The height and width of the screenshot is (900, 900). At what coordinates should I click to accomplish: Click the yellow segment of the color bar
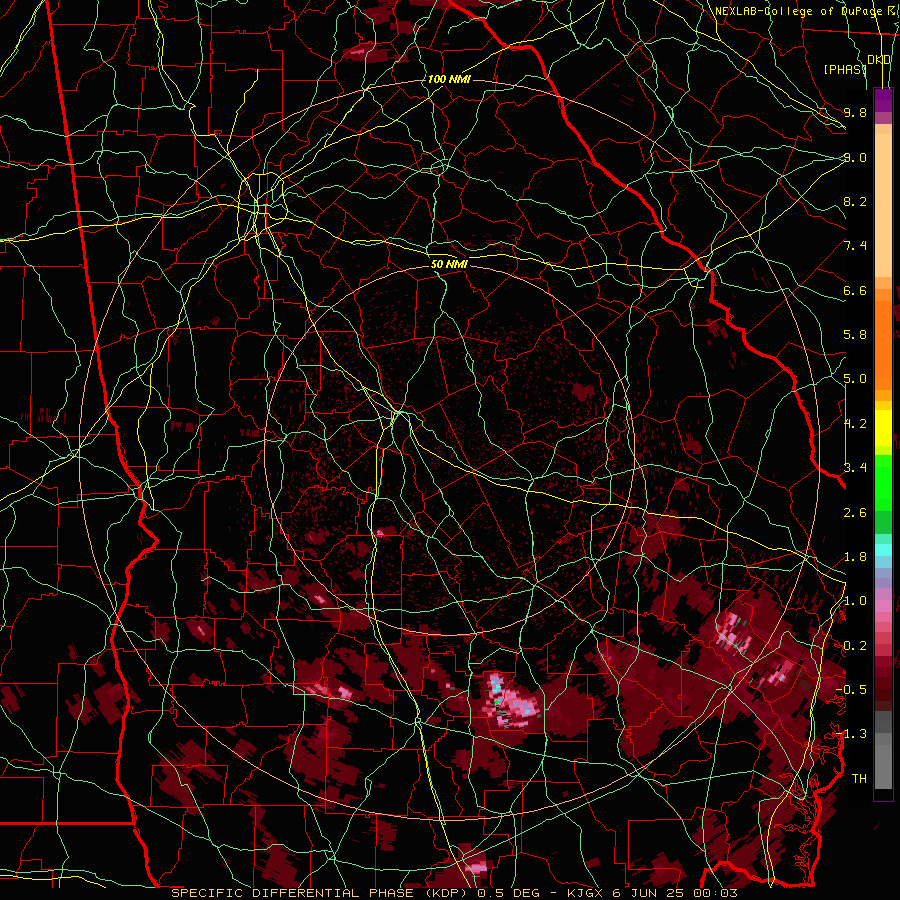pyautogui.click(x=883, y=428)
